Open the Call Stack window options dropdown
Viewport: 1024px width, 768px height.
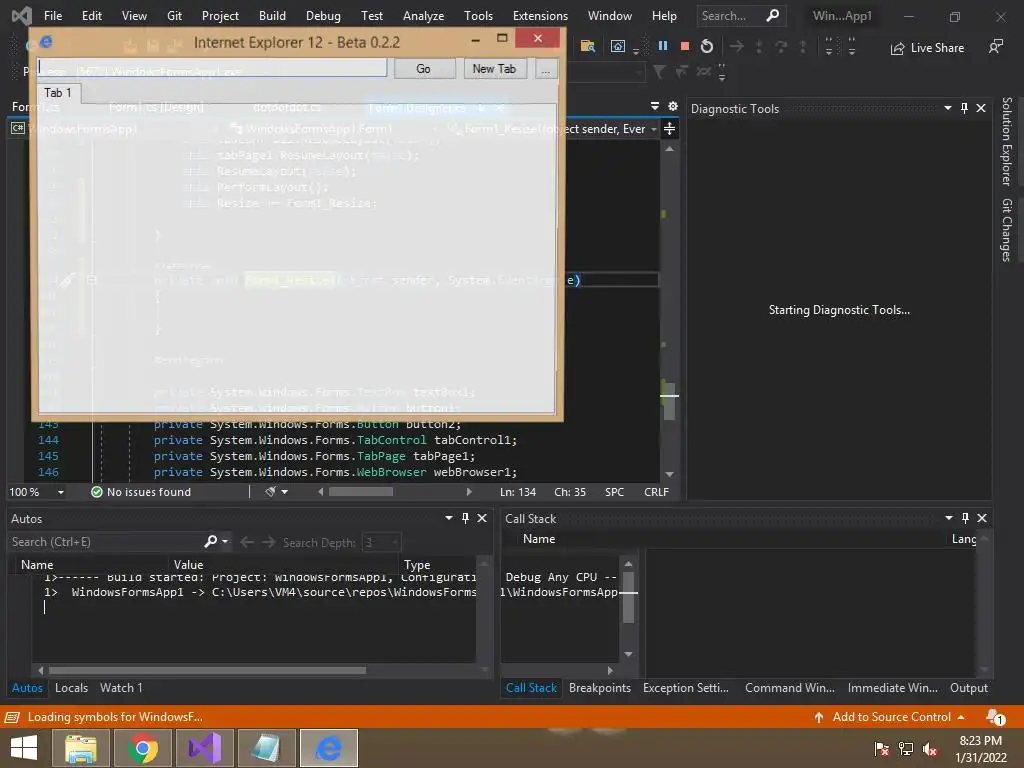tap(949, 518)
